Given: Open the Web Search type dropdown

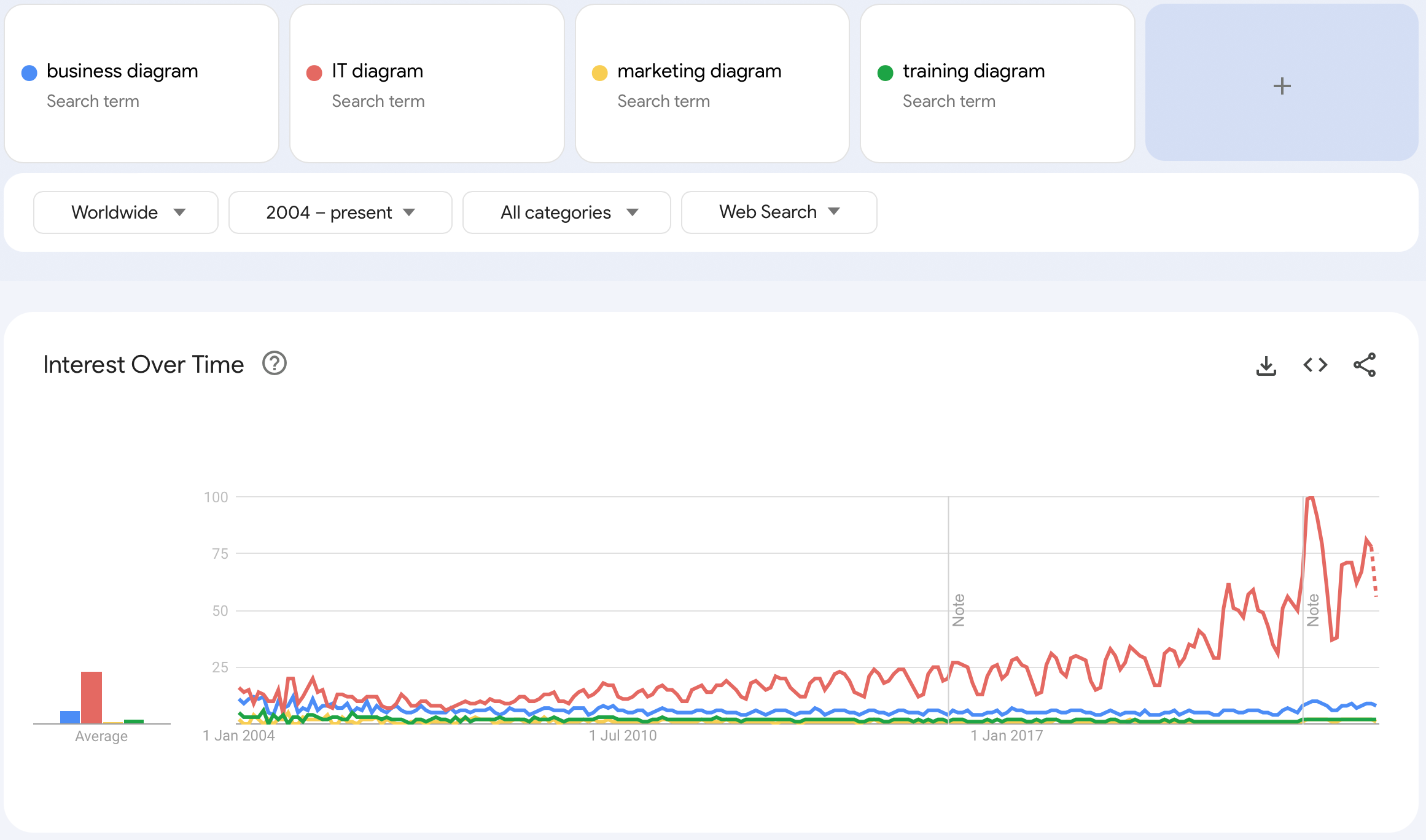Looking at the screenshot, I should tap(779, 212).
